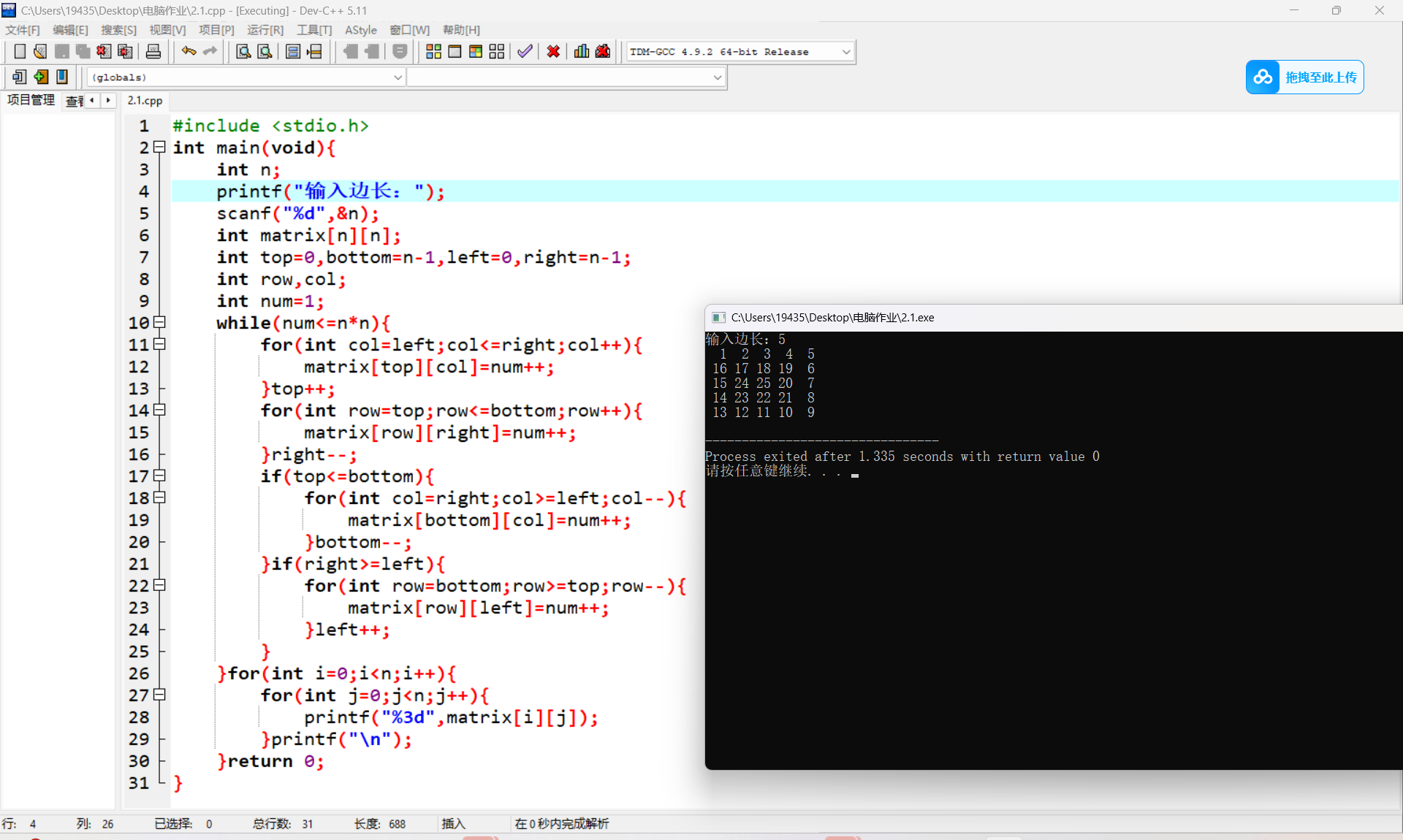The width and height of the screenshot is (1403, 840).
Task: Click the Compile grid icon
Action: point(433,52)
